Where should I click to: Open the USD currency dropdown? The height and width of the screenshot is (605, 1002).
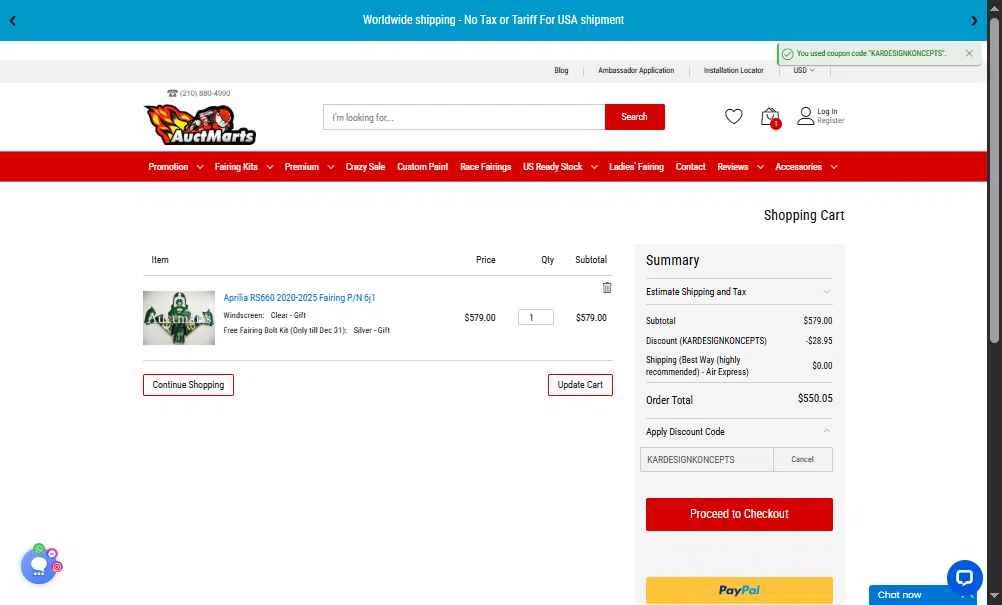coord(804,70)
